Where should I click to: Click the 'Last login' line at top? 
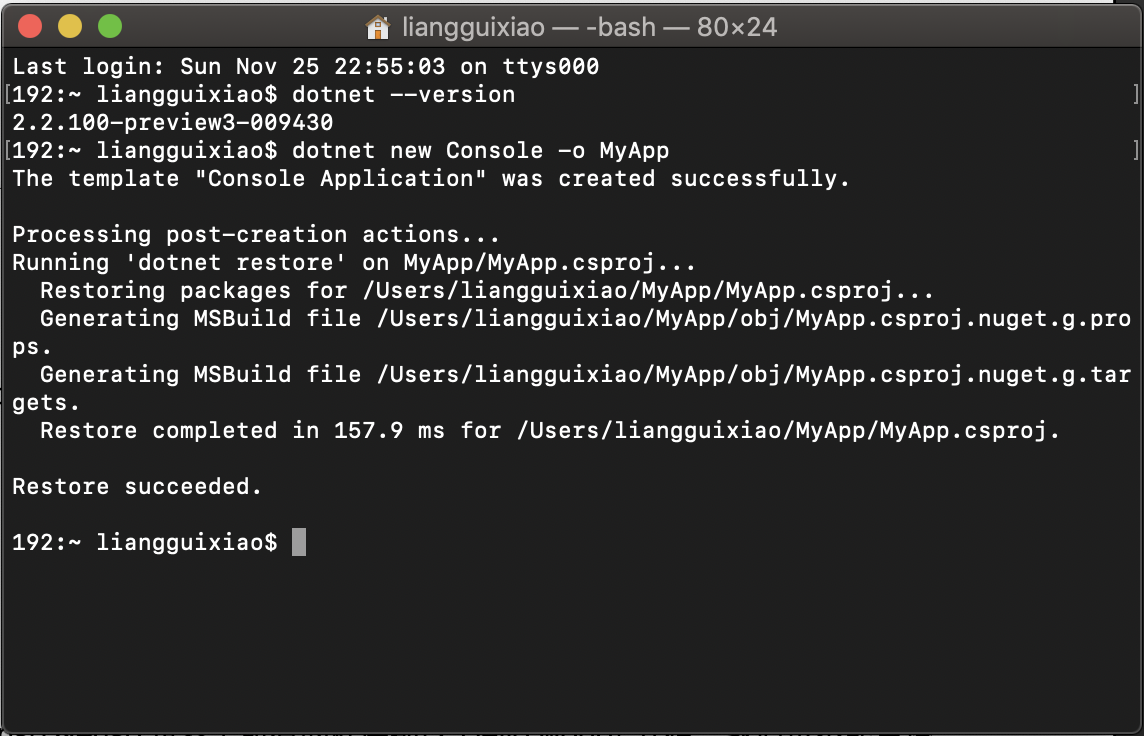tap(306, 66)
